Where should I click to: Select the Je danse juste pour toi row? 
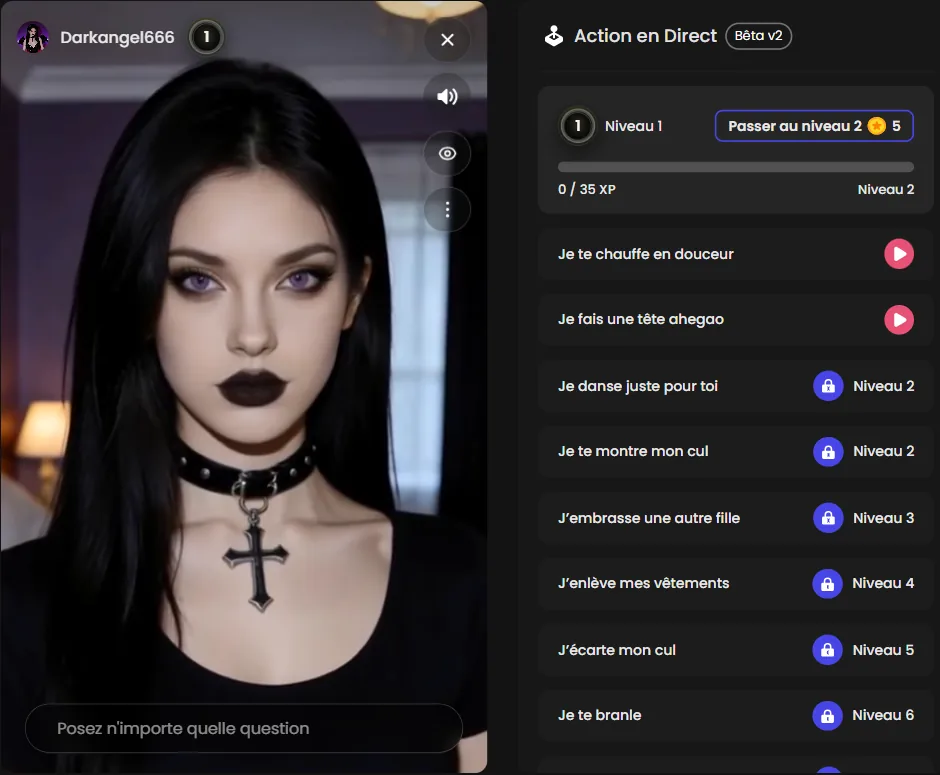point(736,386)
